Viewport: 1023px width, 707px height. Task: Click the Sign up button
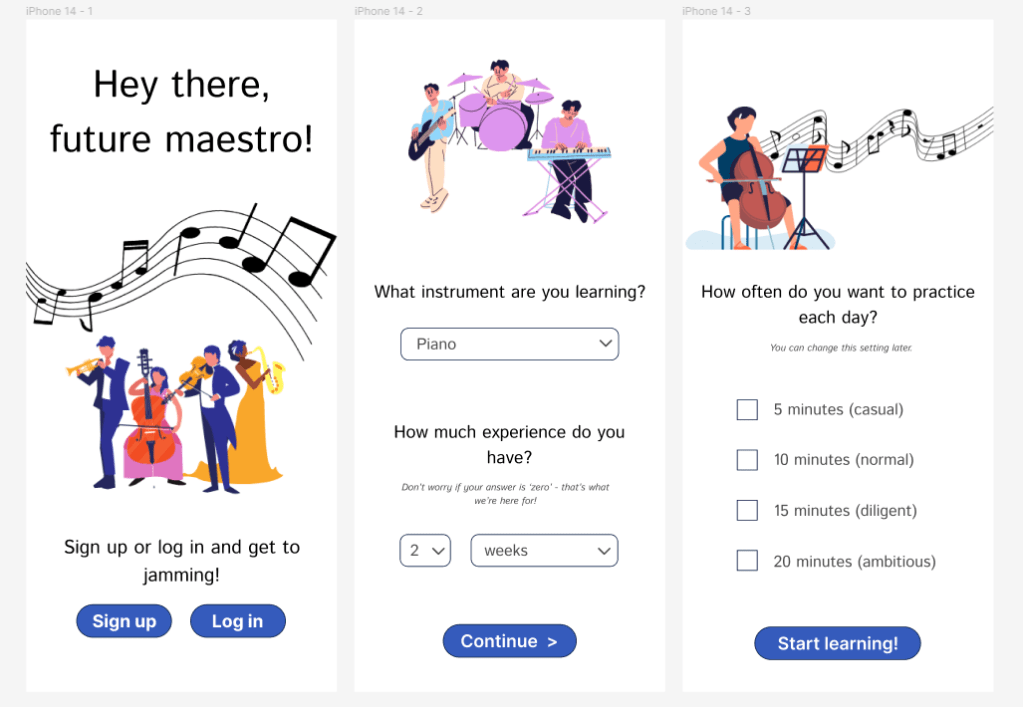click(124, 621)
